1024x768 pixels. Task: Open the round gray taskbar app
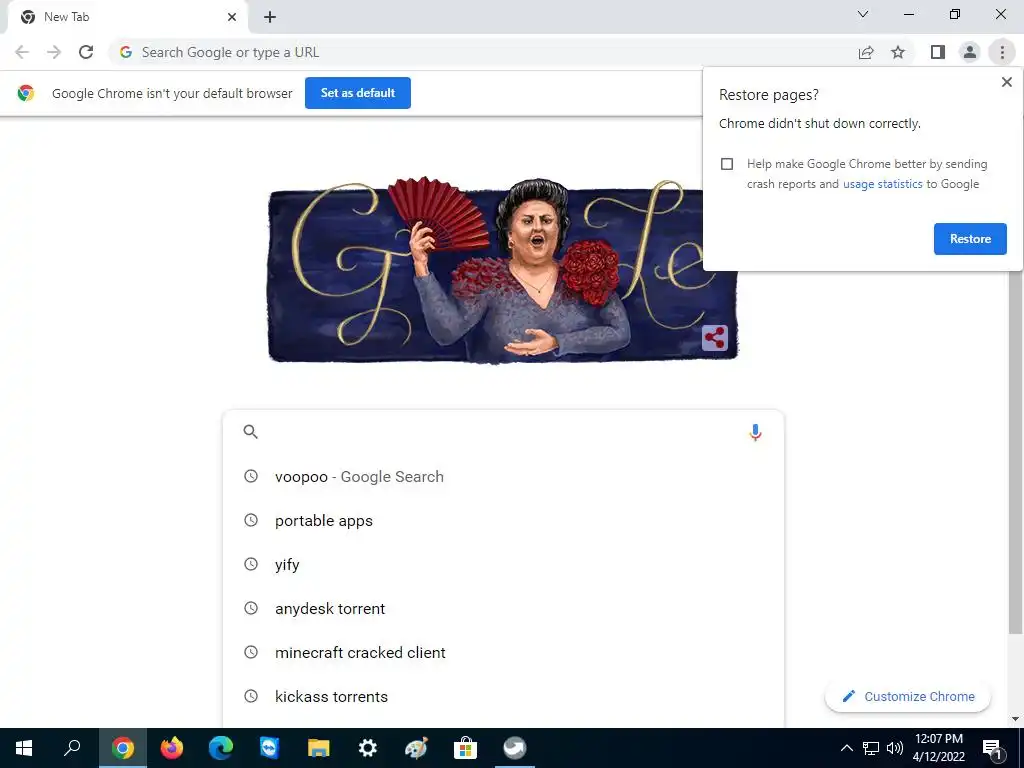pos(515,748)
